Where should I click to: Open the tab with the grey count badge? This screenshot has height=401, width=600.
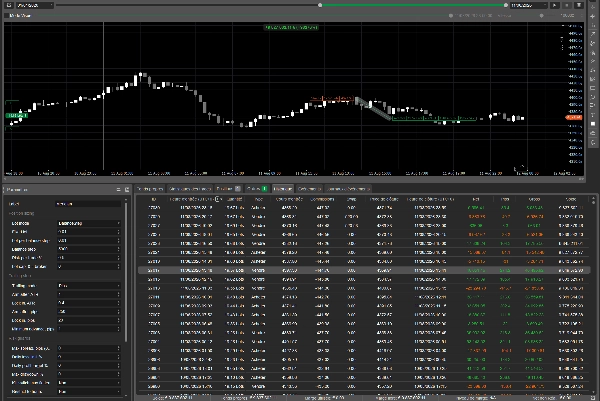click(228, 189)
